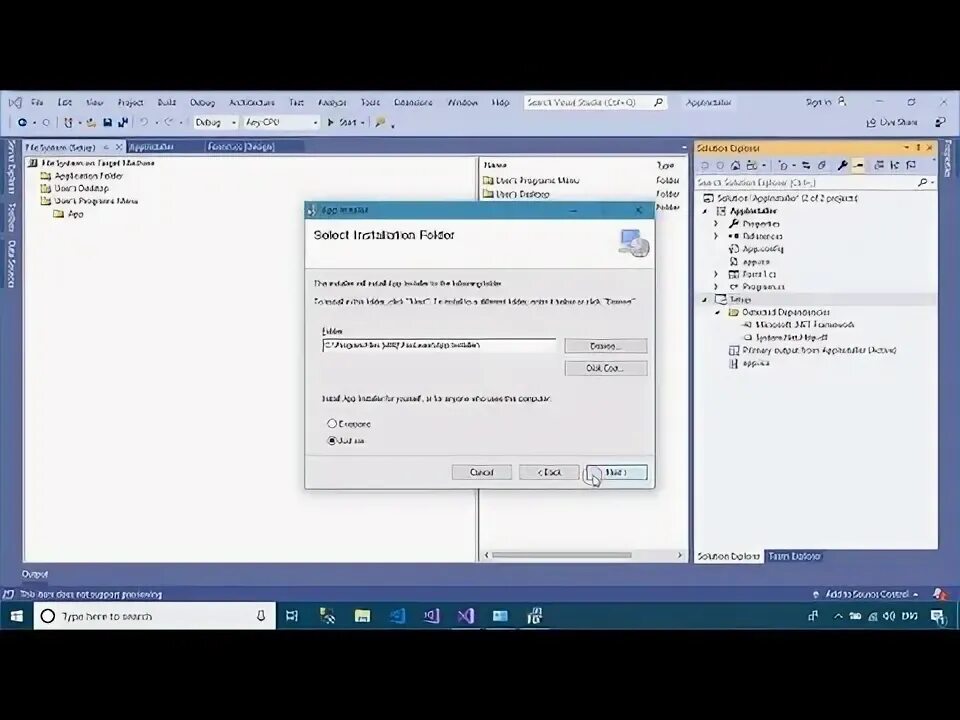Switch to Form1.cs [Design] tab
Viewport: 960px width, 720px height.
(x=241, y=147)
